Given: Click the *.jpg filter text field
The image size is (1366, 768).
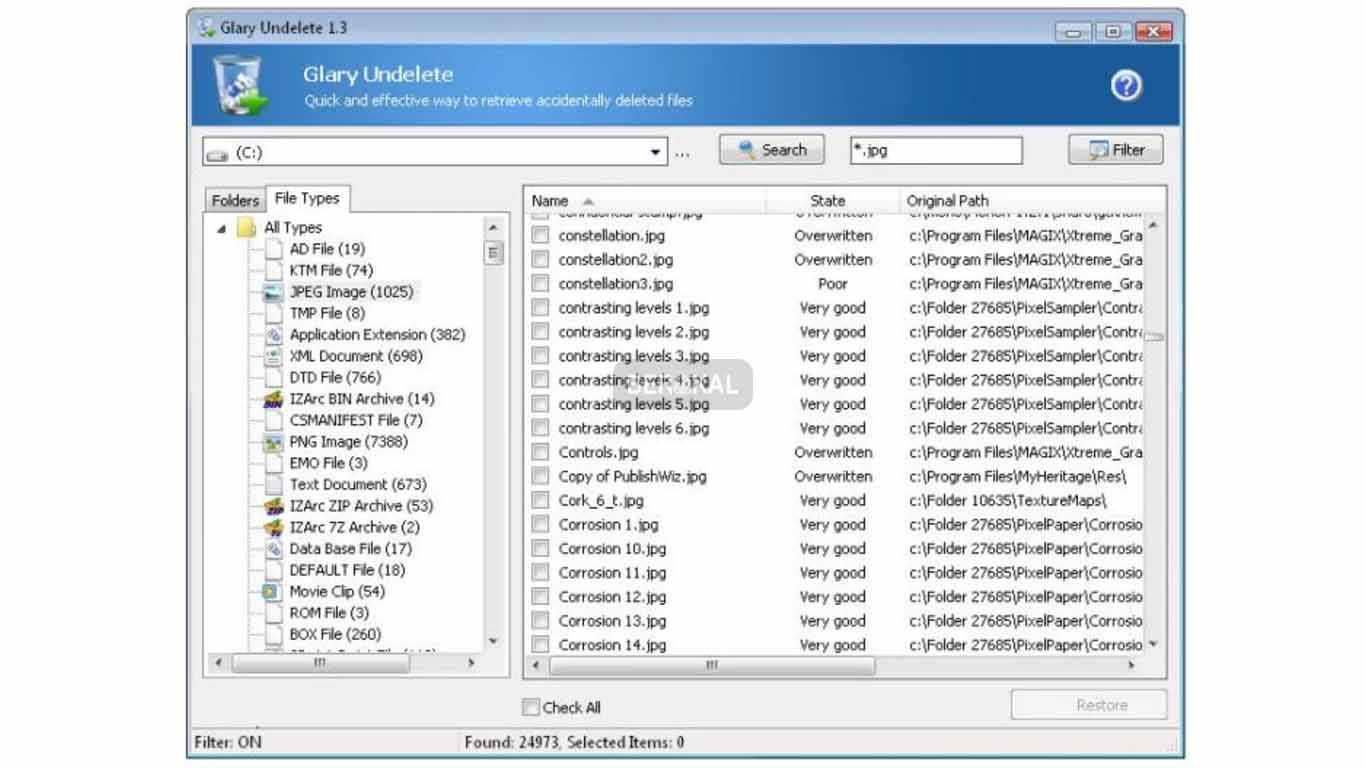Looking at the screenshot, I should coord(936,151).
